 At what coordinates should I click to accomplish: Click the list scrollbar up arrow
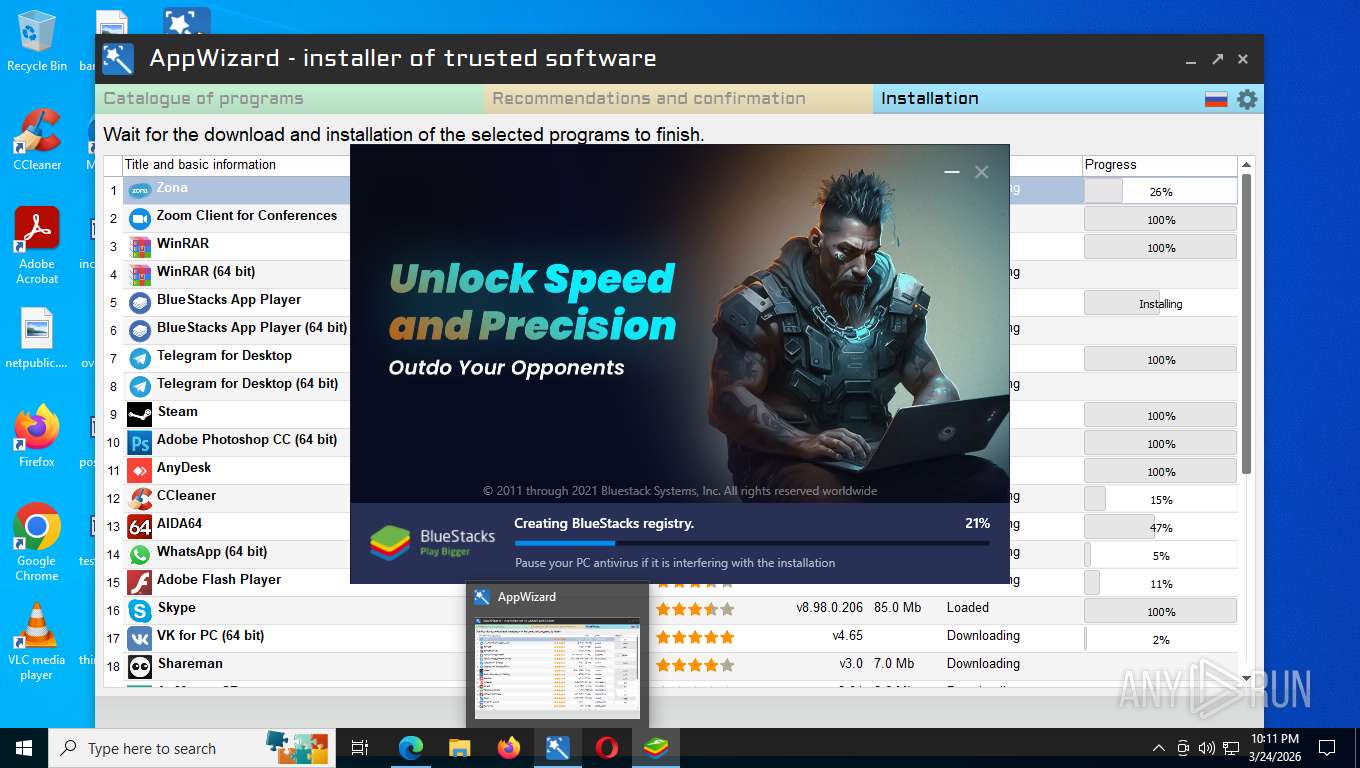(x=1246, y=165)
